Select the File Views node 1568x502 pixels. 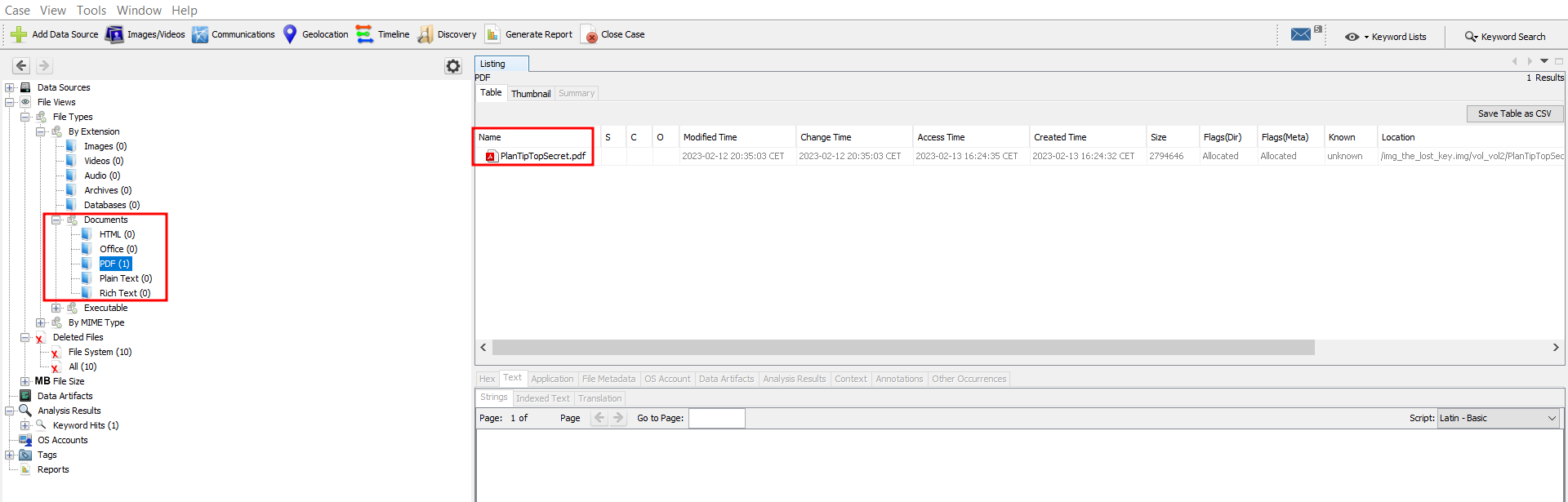[x=56, y=102]
